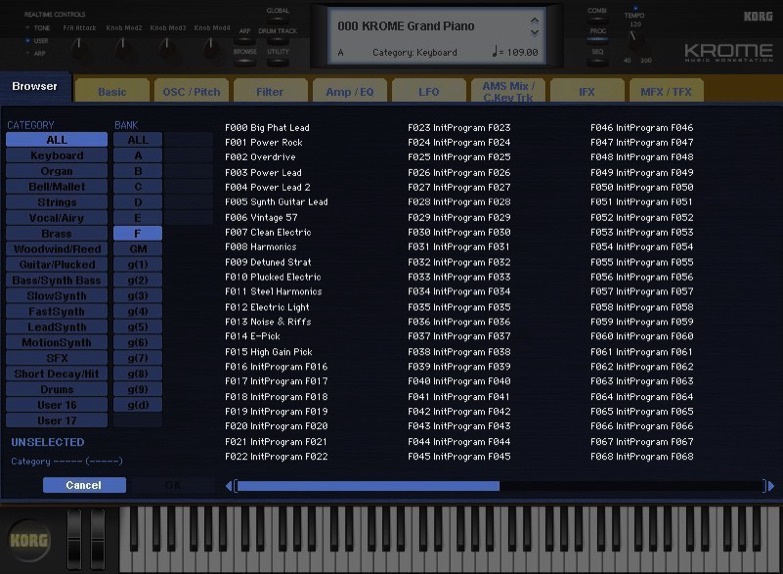Open the Amp / EQ tab
The width and height of the screenshot is (783, 574).
coord(350,91)
